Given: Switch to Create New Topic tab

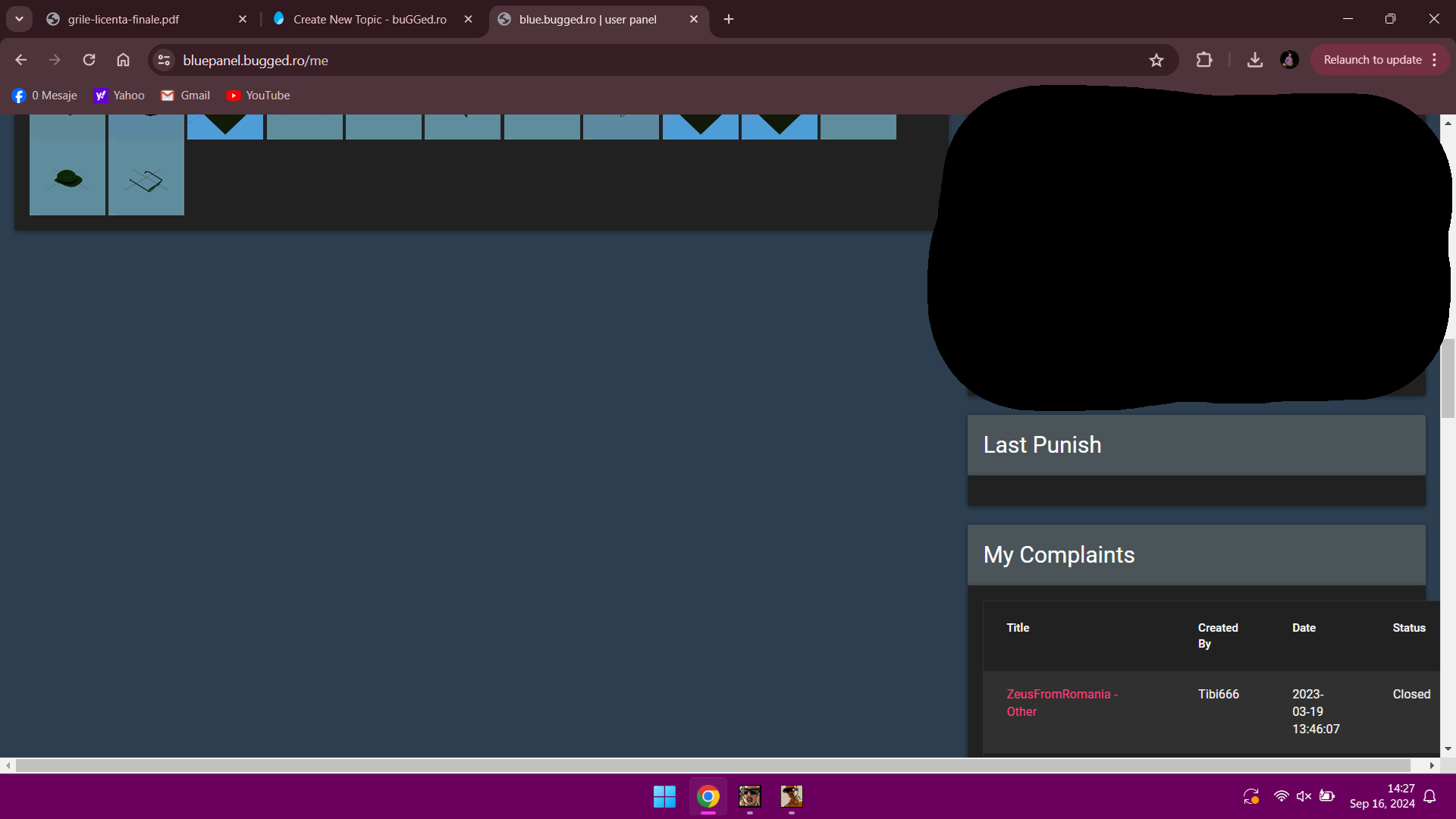Looking at the screenshot, I should pos(369,20).
